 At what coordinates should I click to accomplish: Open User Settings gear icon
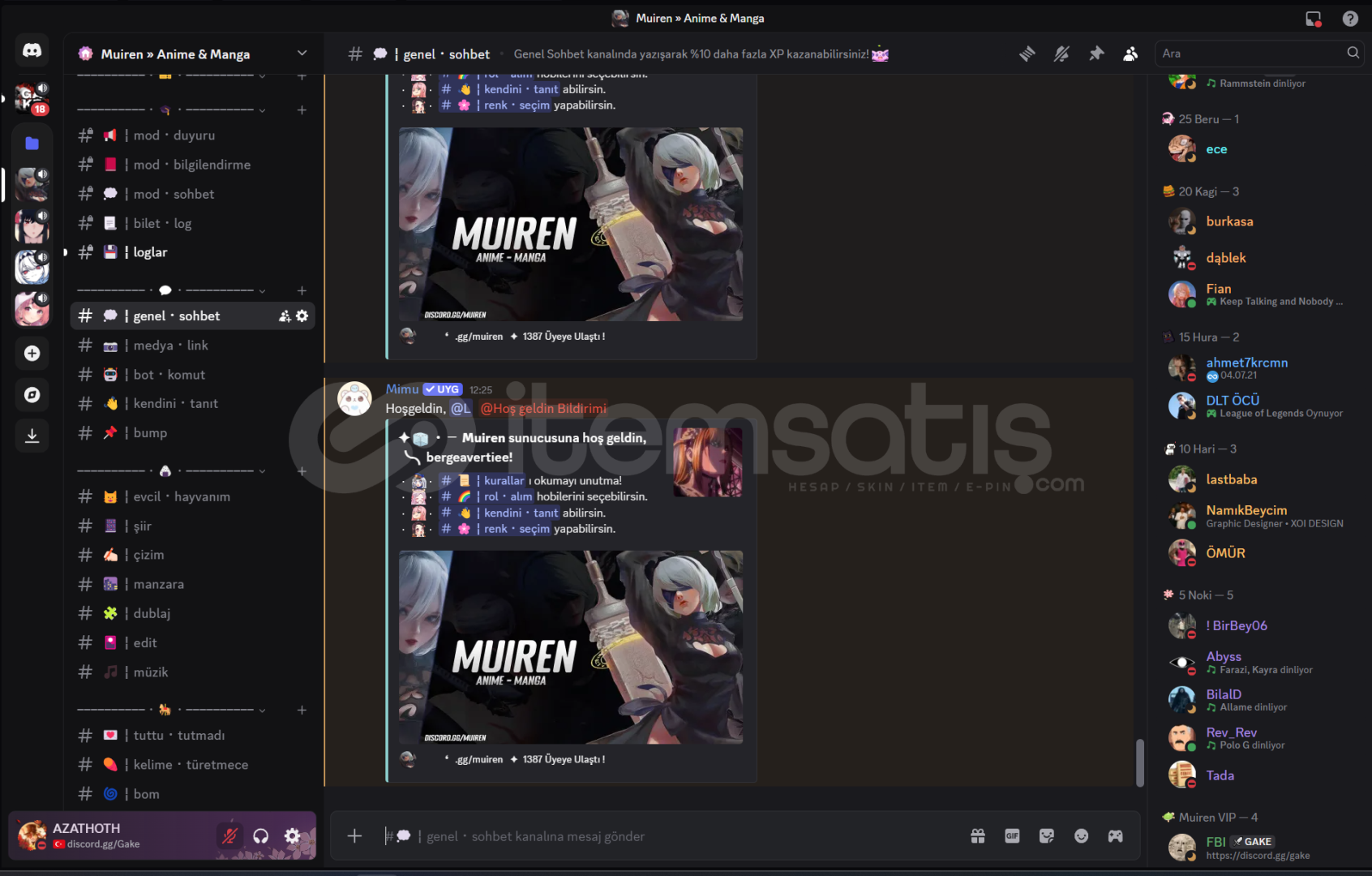click(x=293, y=835)
